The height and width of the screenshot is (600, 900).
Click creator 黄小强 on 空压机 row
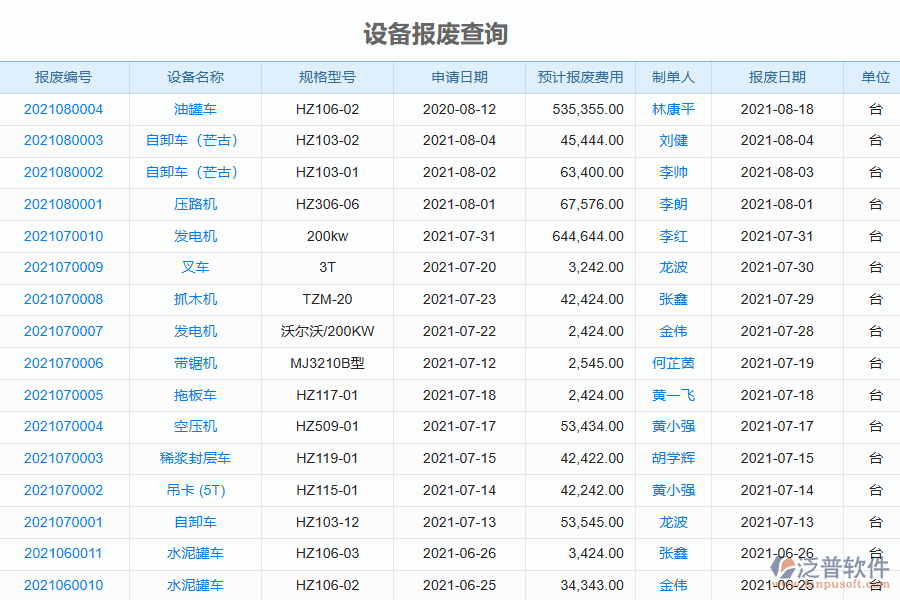click(x=673, y=426)
